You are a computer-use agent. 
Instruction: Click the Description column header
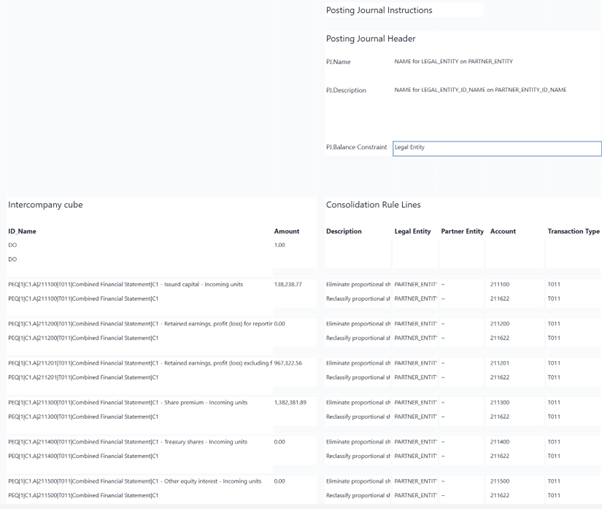tap(344, 231)
